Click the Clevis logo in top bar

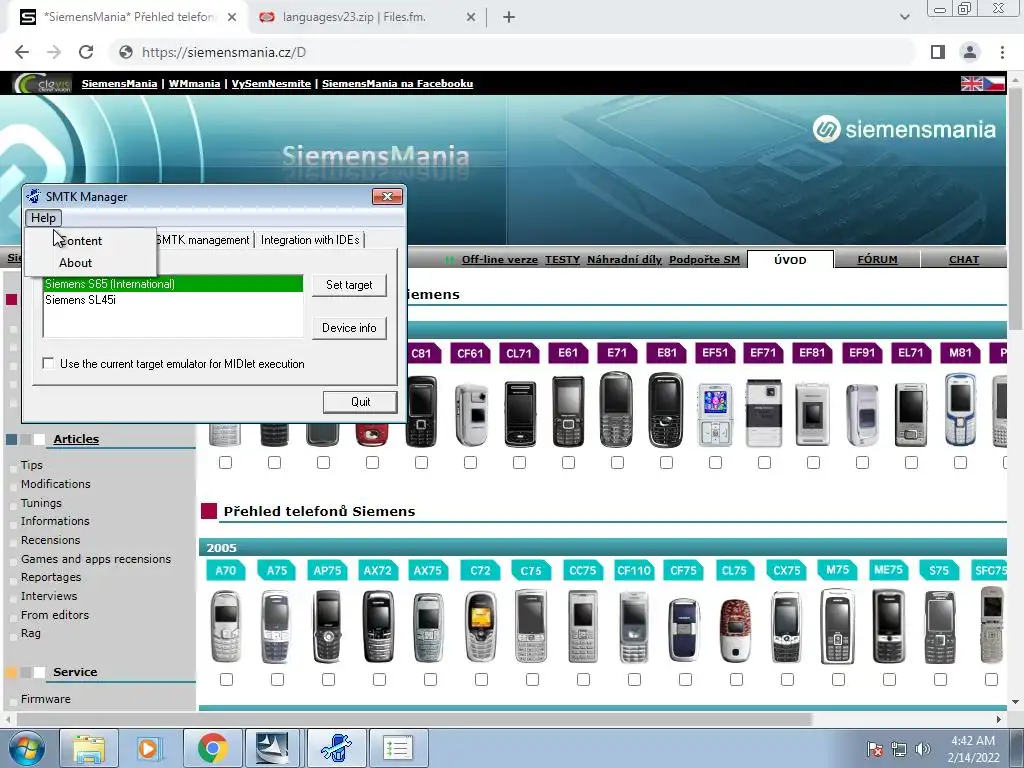42,84
